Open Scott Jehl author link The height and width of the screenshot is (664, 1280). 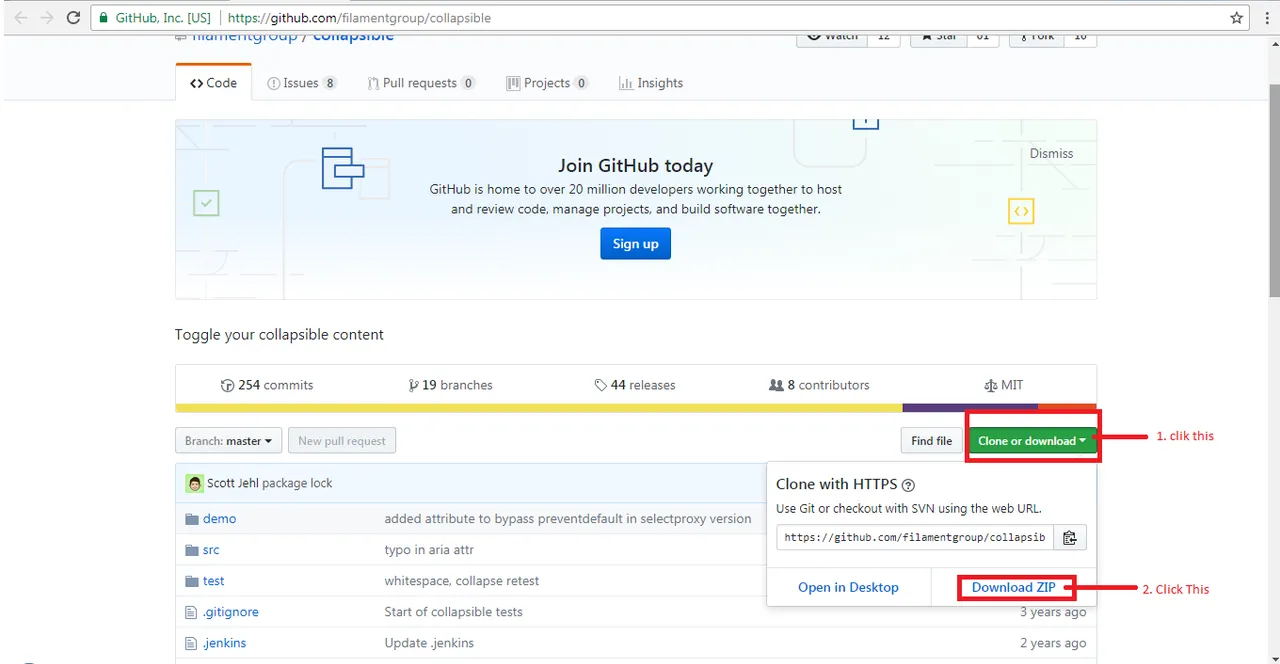pos(233,483)
